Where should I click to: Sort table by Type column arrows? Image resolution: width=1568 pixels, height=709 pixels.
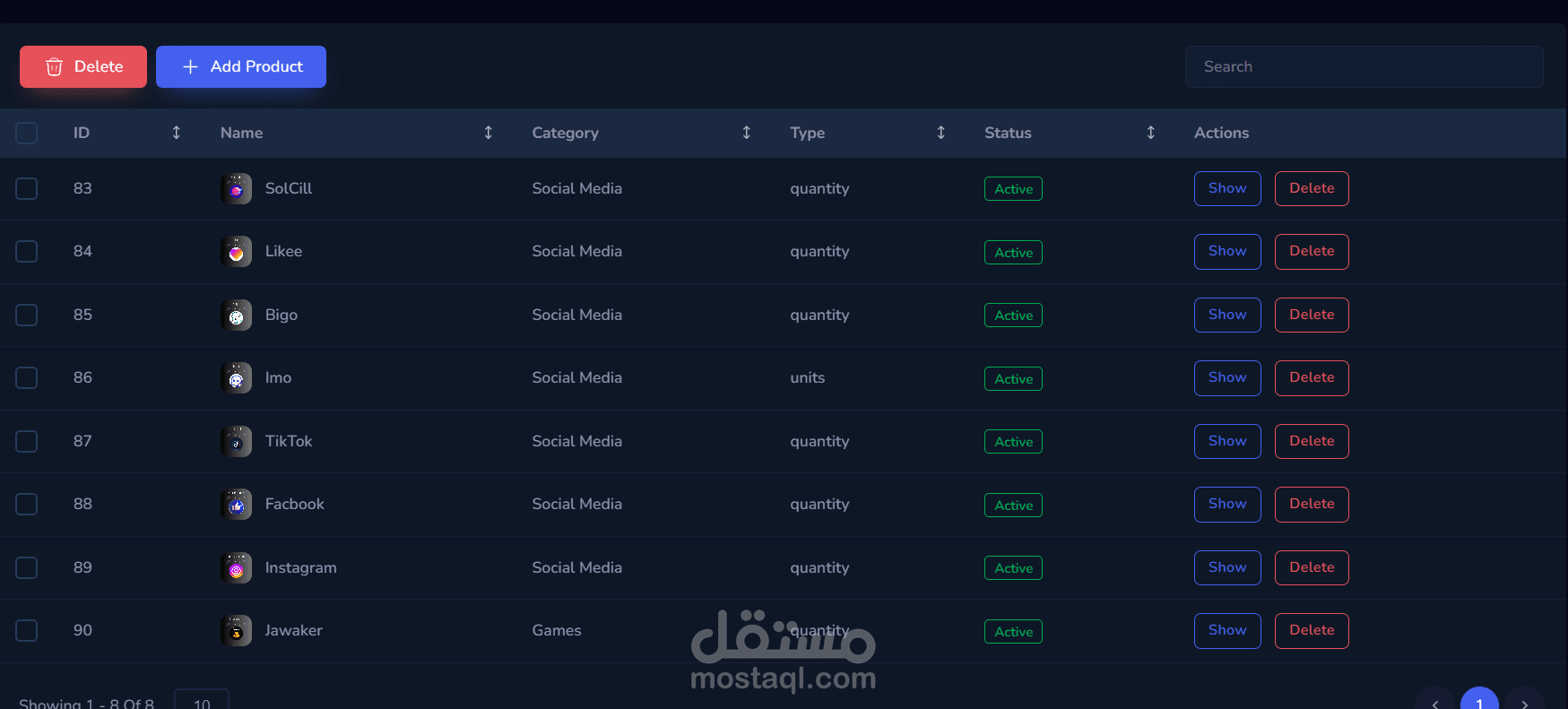[941, 133]
